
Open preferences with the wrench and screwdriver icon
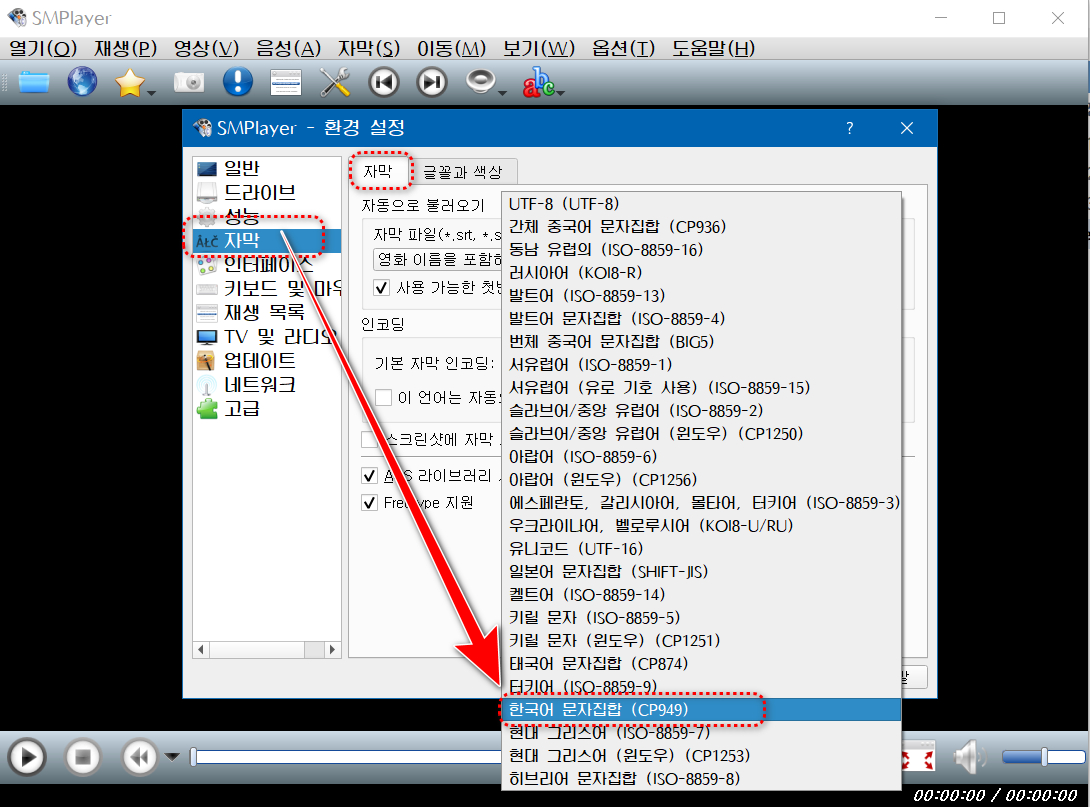click(x=335, y=83)
